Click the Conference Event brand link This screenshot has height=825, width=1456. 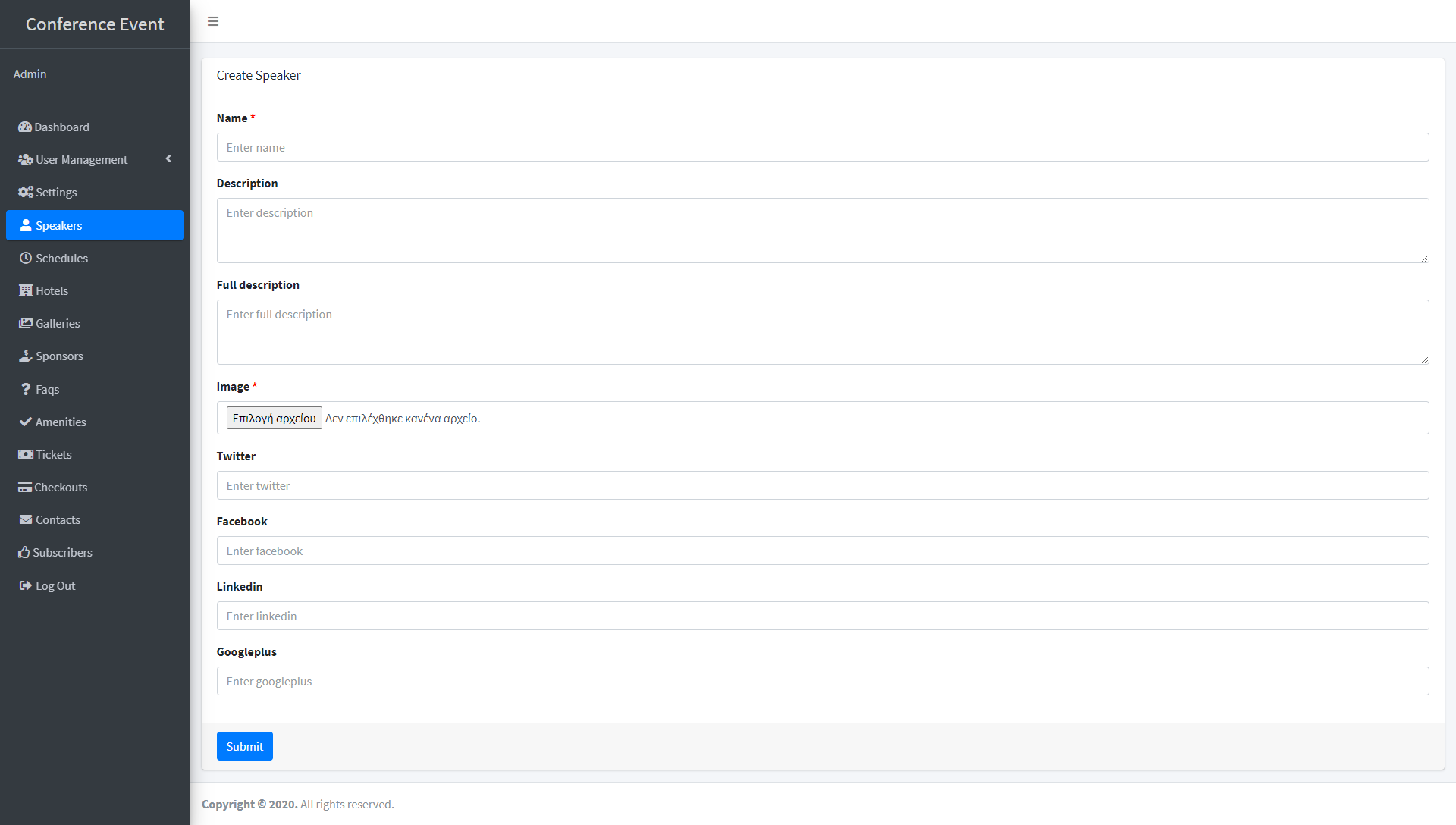click(95, 24)
